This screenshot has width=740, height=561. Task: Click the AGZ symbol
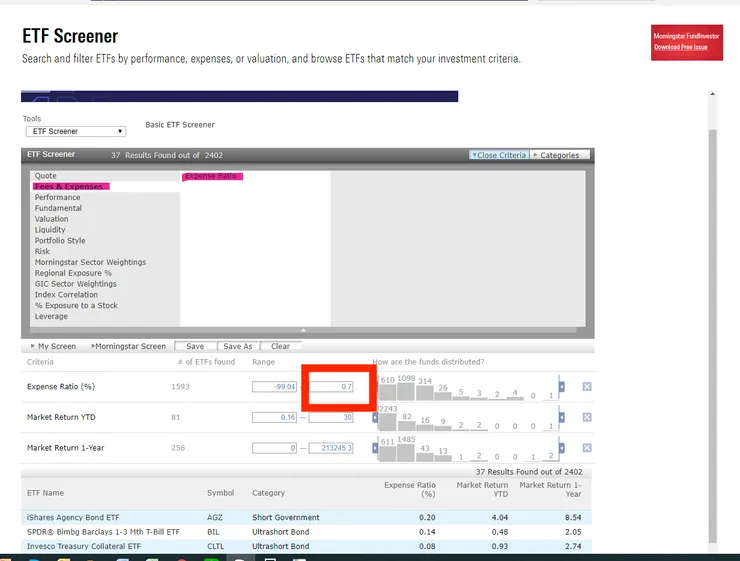click(214, 518)
